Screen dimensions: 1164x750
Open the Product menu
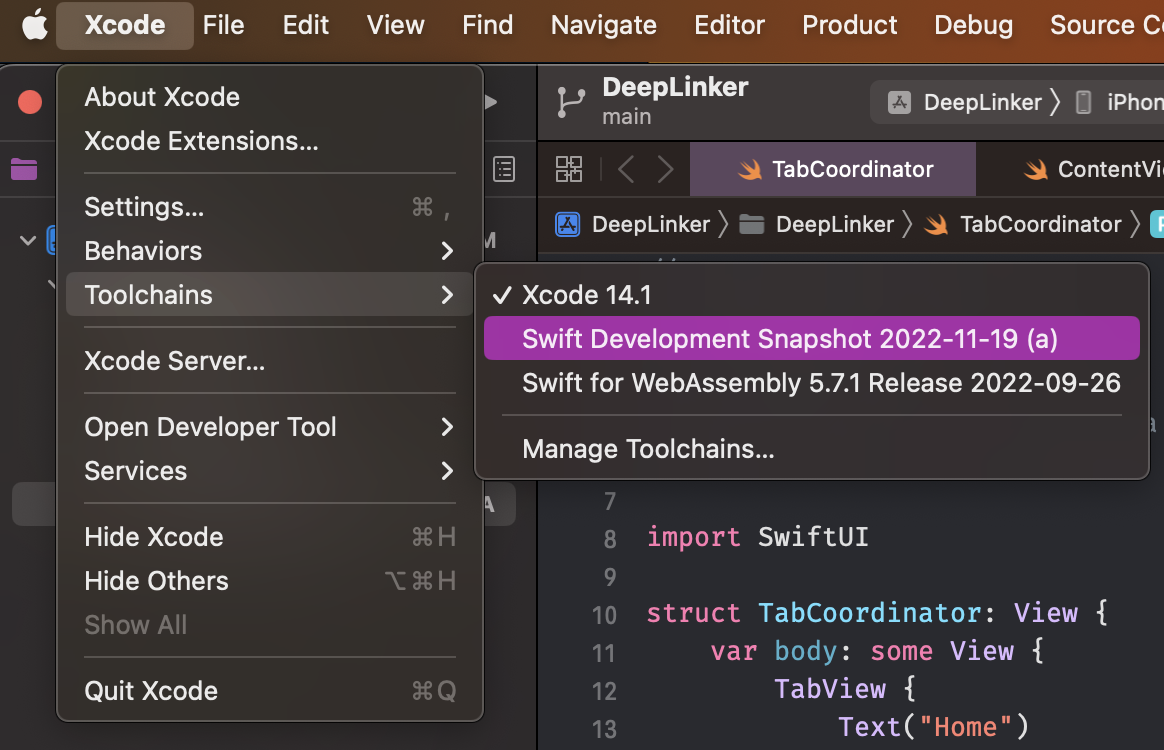click(850, 25)
